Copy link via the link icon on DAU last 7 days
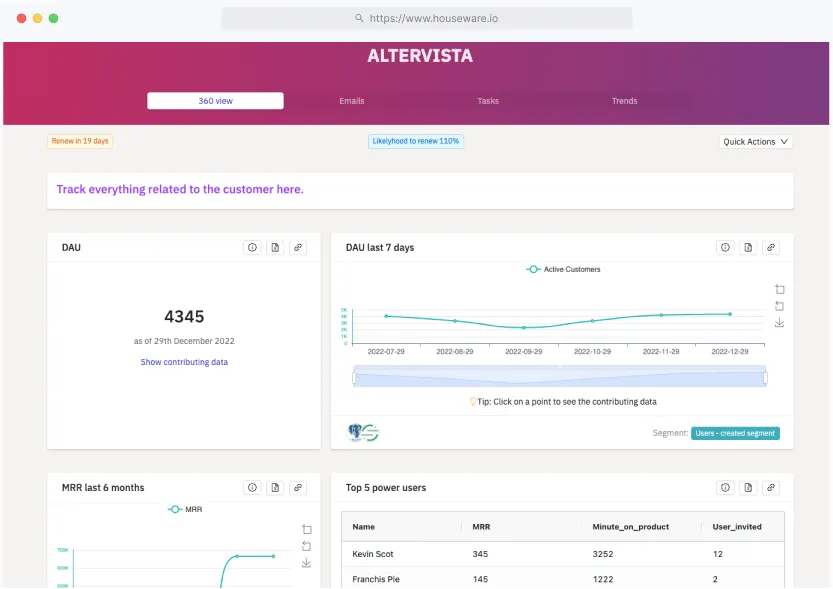Viewport: 833px width, 589px height. pyautogui.click(x=771, y=247)
